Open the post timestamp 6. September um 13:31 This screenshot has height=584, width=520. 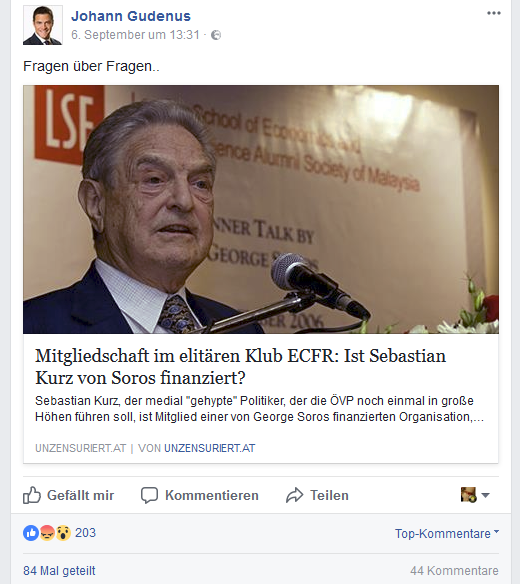(136, 35)
